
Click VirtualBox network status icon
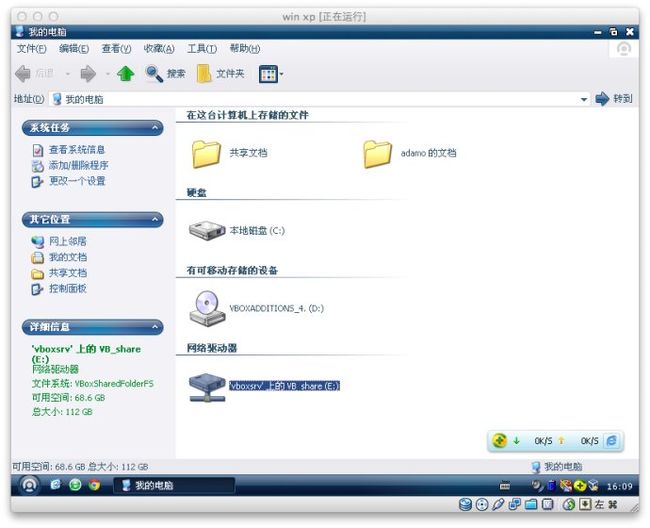[x=514, y=504]
